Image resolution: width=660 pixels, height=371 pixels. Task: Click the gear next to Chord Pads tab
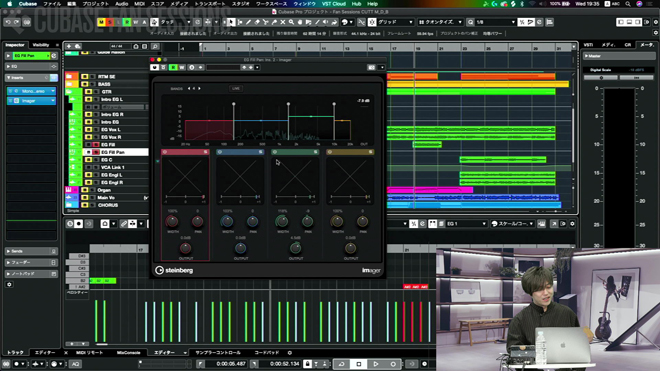(x=290, y=353)
